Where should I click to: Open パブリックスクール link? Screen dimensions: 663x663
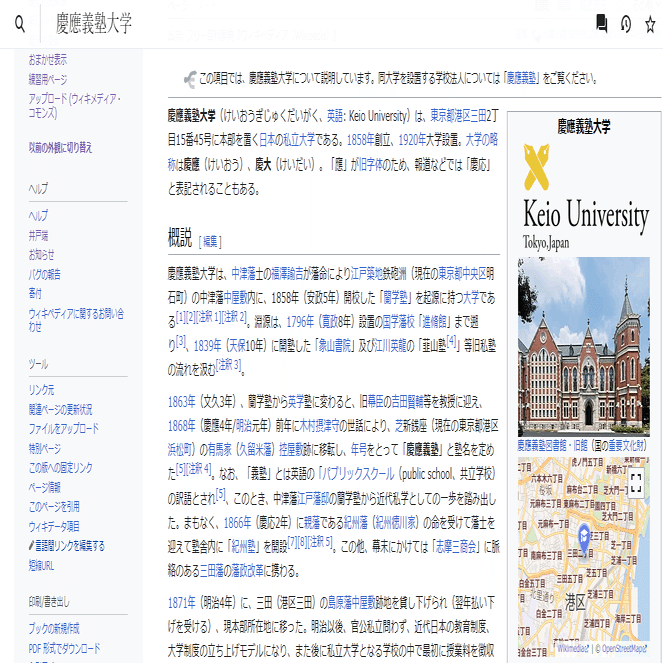pyautogui.click(x=358, y=474)
